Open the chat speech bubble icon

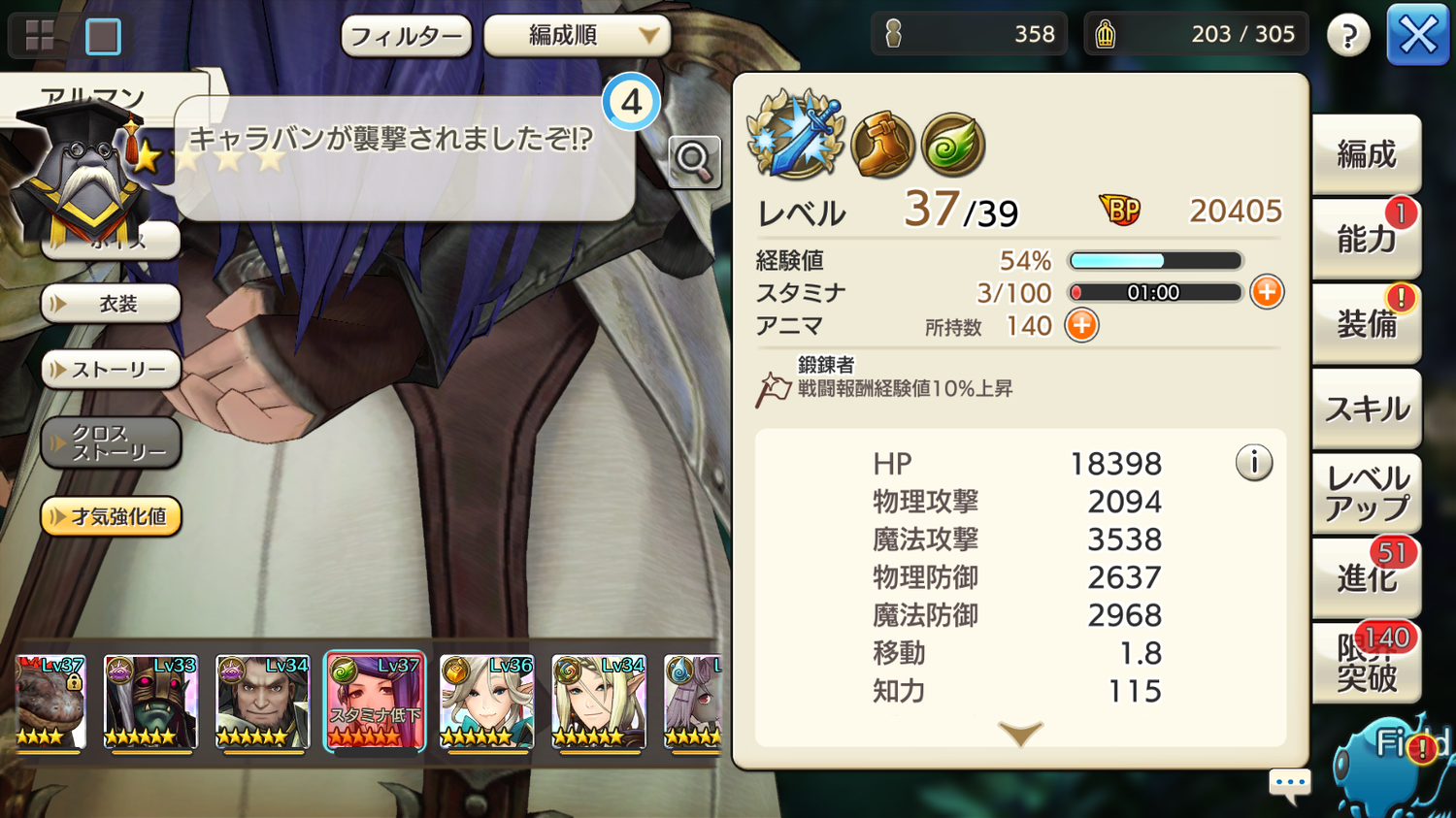[x=1290, y=784]
